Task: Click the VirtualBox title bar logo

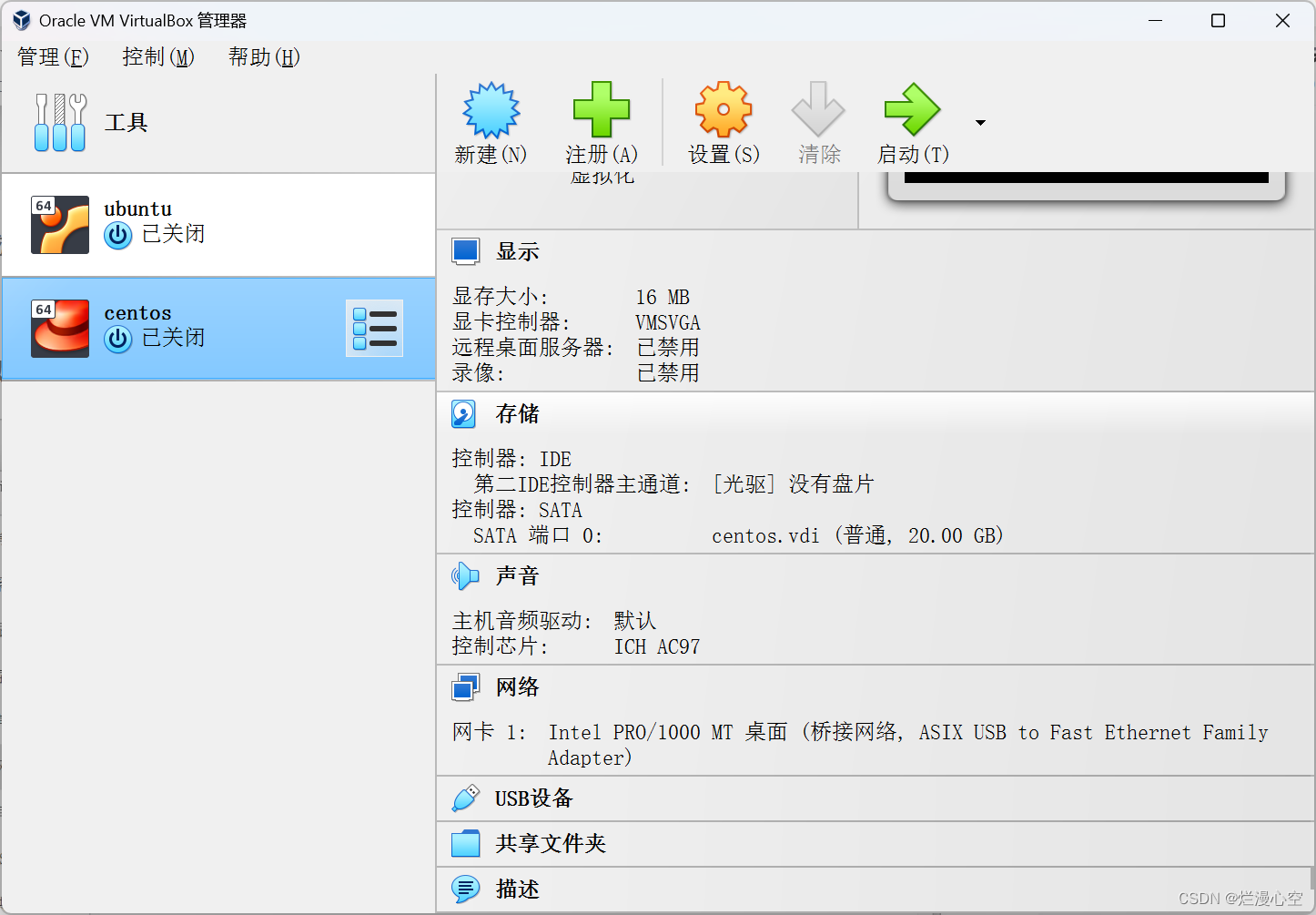Action: coord(22,20)
